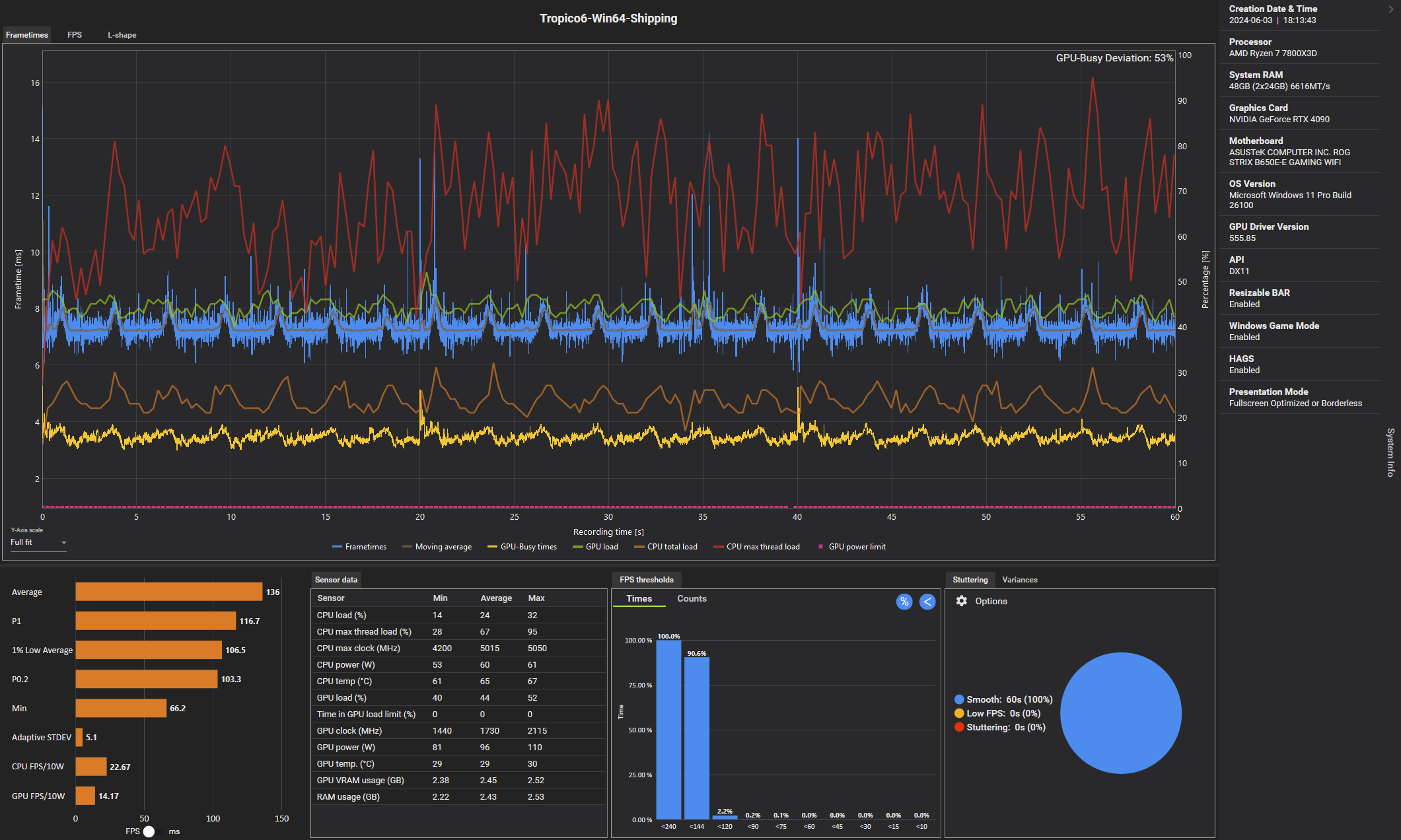Click the blue less-than icon in FPS thresholds

point(927,602)
